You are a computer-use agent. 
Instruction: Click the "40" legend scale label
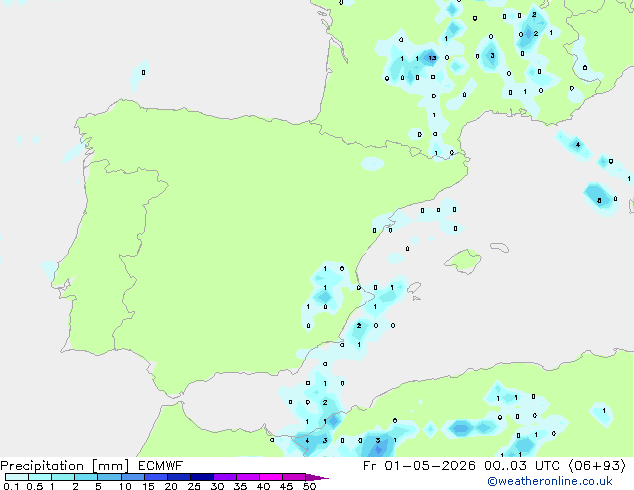coord(263,486)
